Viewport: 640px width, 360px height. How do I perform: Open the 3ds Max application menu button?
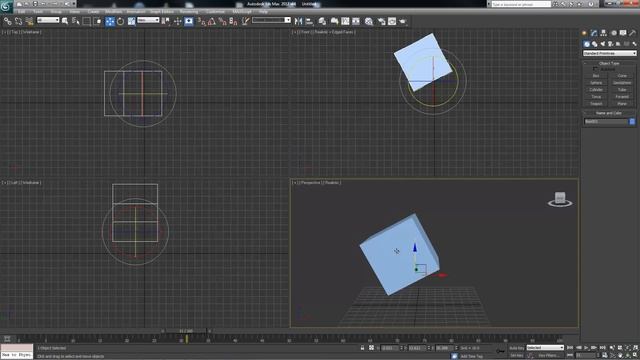(7, 6)
